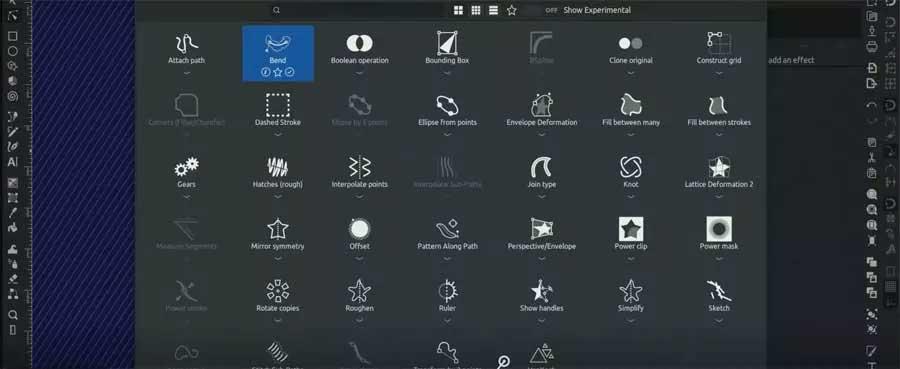Expand the chevron under Boolean operation
Screen dimensions: 900x369
coord(359,73)
